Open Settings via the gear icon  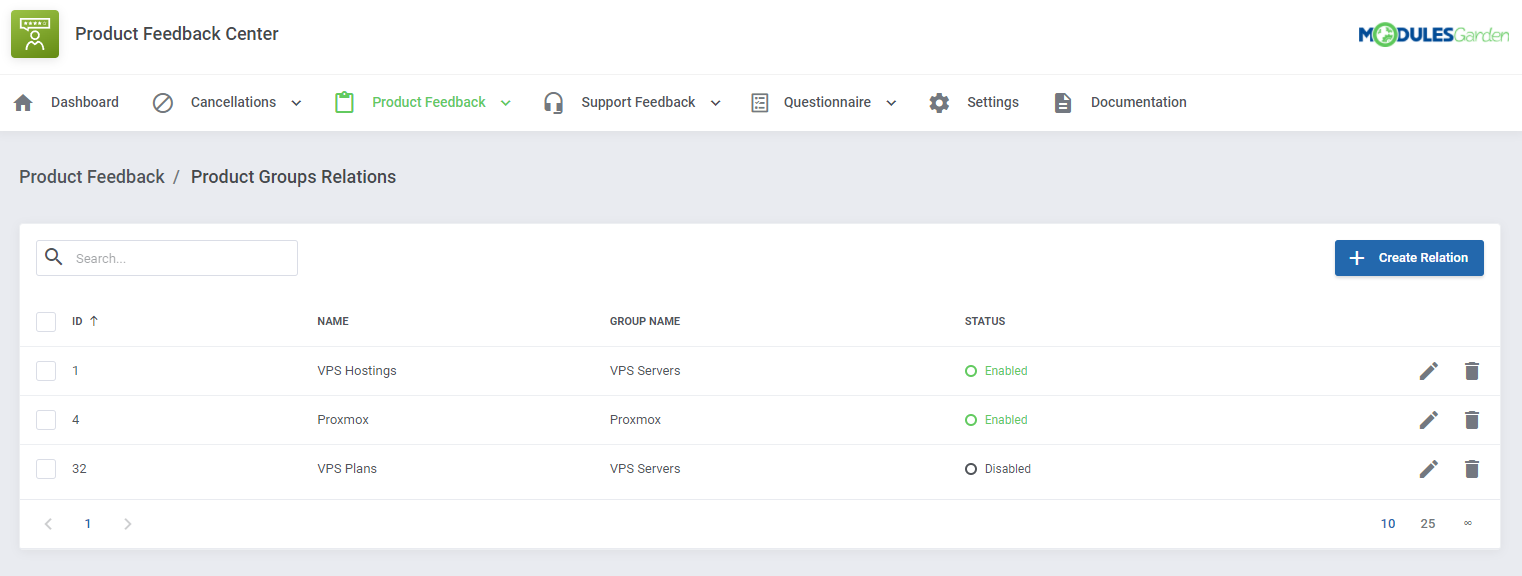pos(938,102)
